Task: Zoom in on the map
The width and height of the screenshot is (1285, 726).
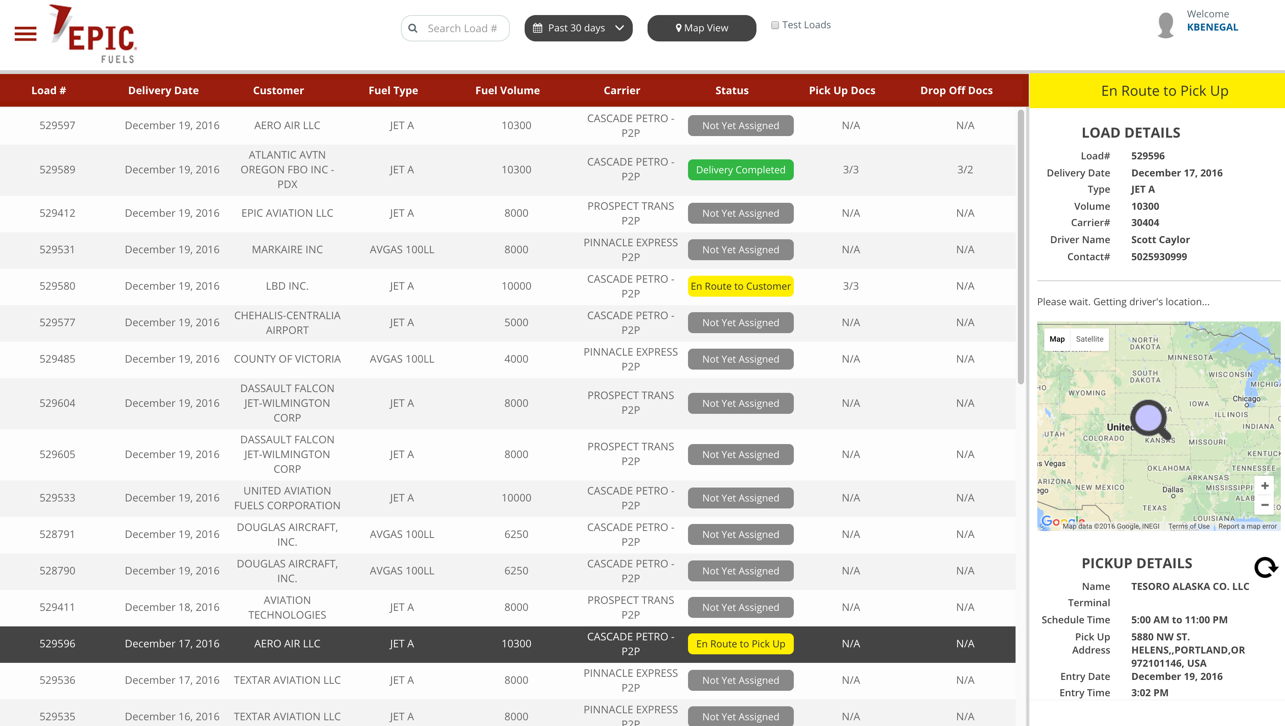Action: coord(1265,486)
